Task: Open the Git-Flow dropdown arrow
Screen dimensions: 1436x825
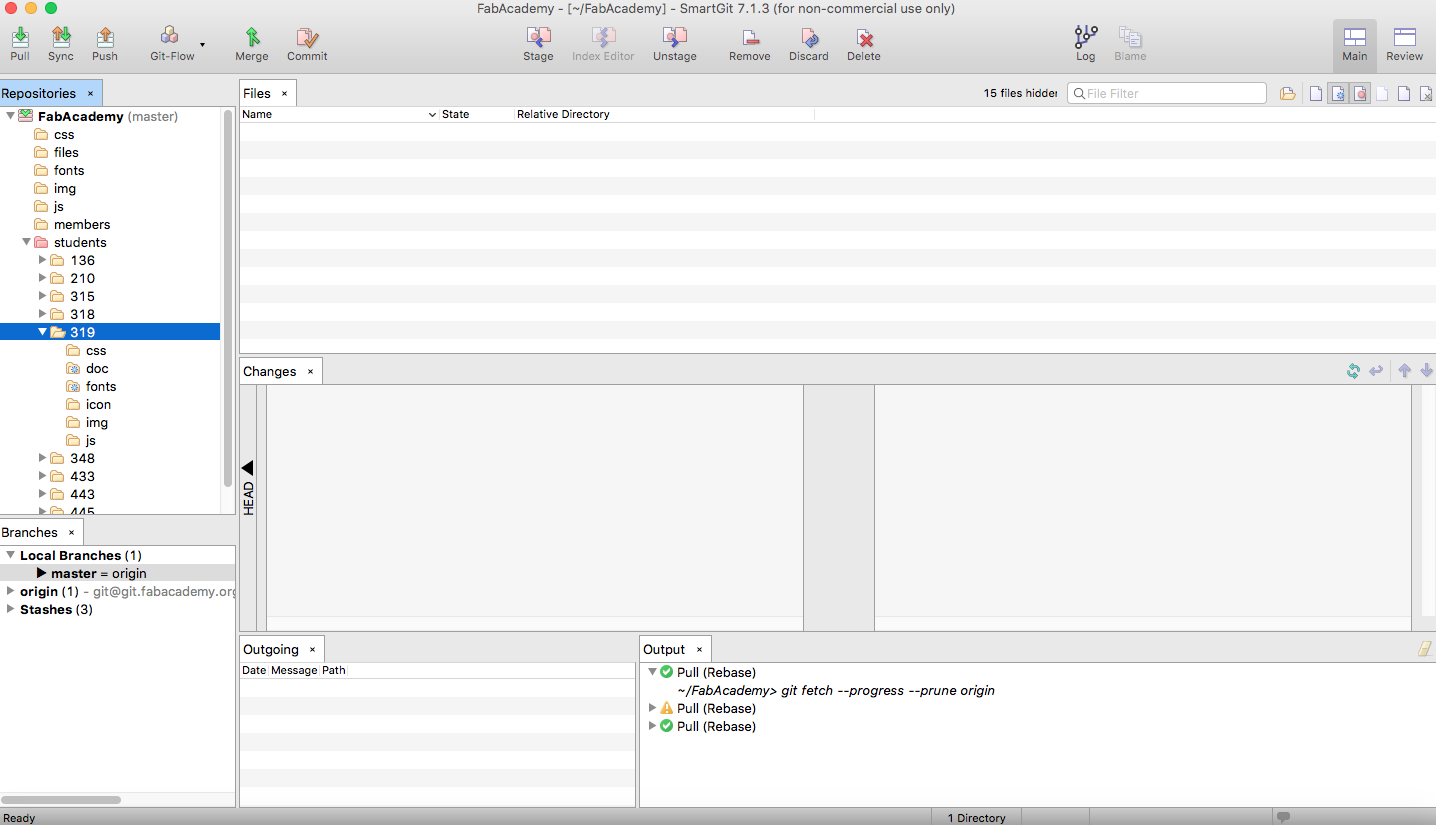Action: click(203, 45)
